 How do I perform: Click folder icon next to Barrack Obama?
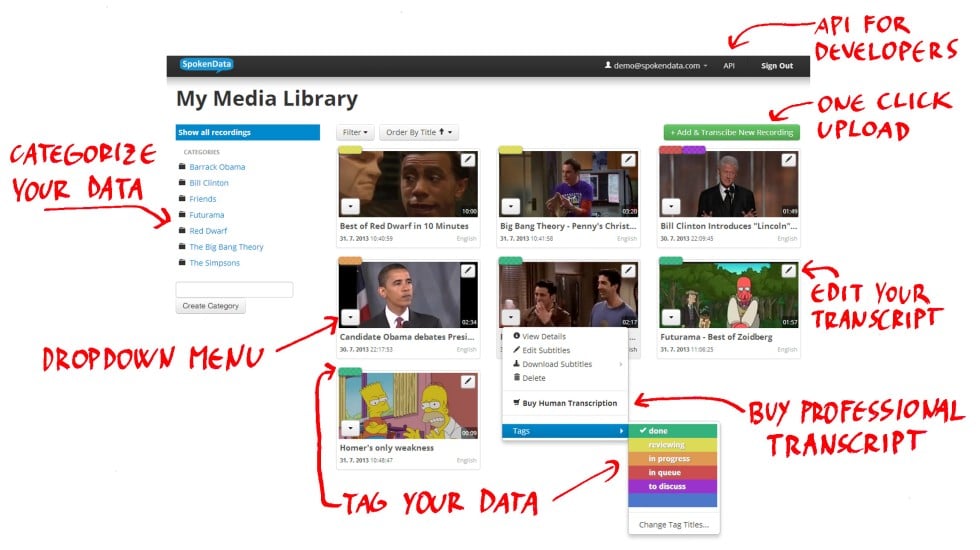(x=182, y=166)
